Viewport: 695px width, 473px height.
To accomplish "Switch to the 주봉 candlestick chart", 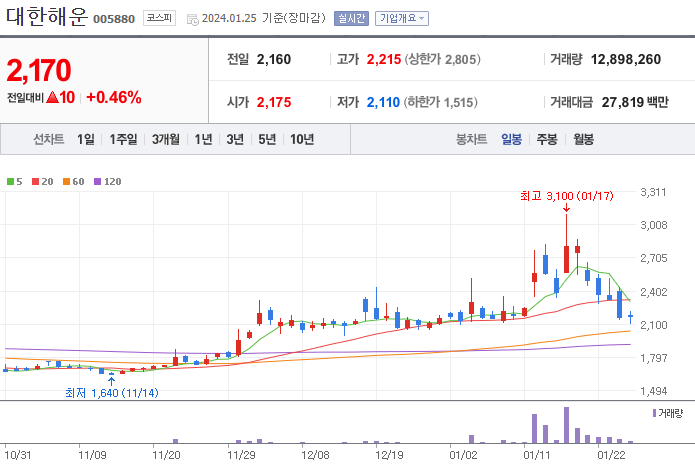I will (547, 140).
